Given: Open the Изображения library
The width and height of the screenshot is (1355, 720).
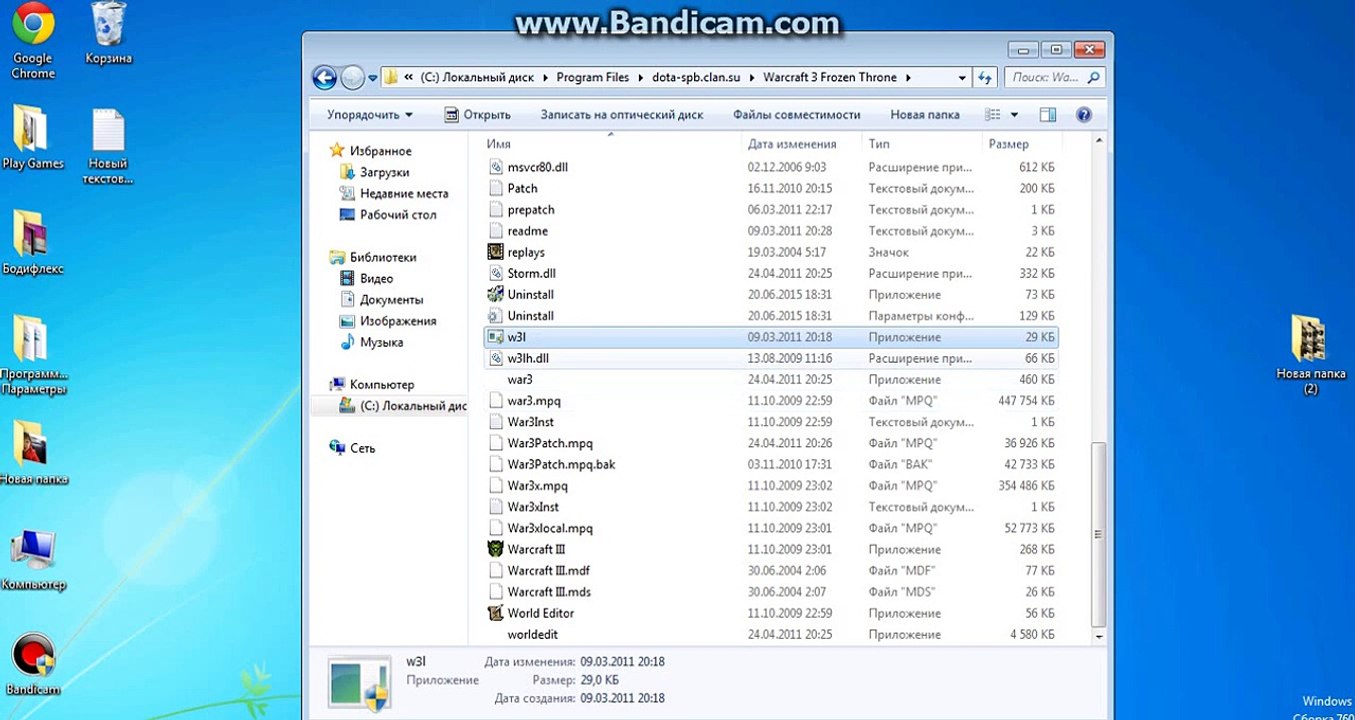Looking at the screenshot, I should 398,321.
